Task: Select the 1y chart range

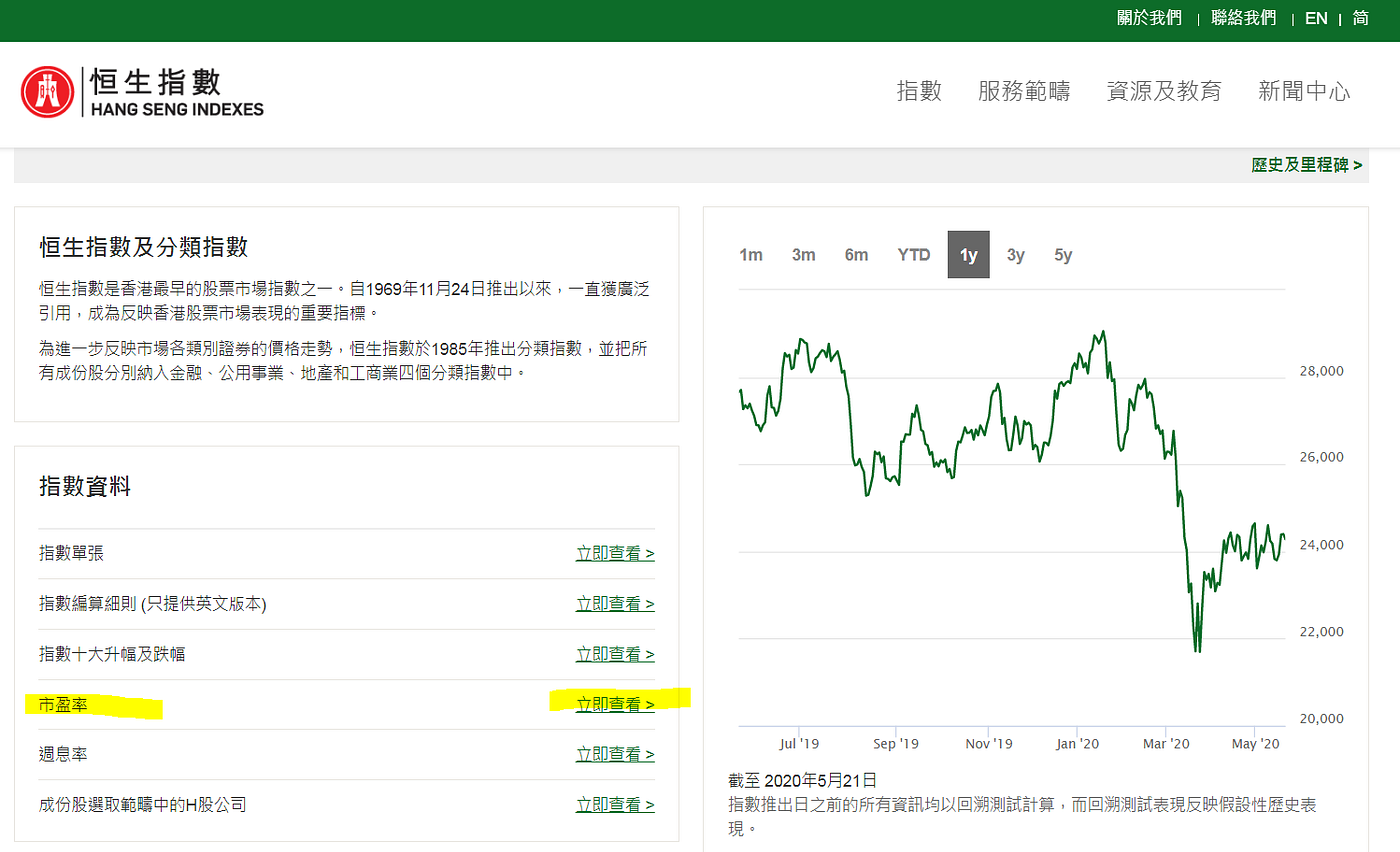Action: (968, 255)
